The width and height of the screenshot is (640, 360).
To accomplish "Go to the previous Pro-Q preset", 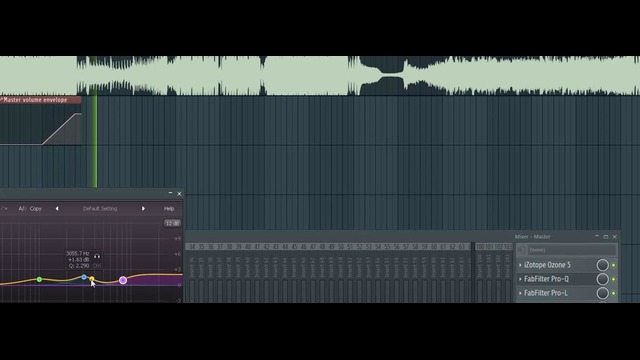I will pyautogui.click(x=57, y=209).
